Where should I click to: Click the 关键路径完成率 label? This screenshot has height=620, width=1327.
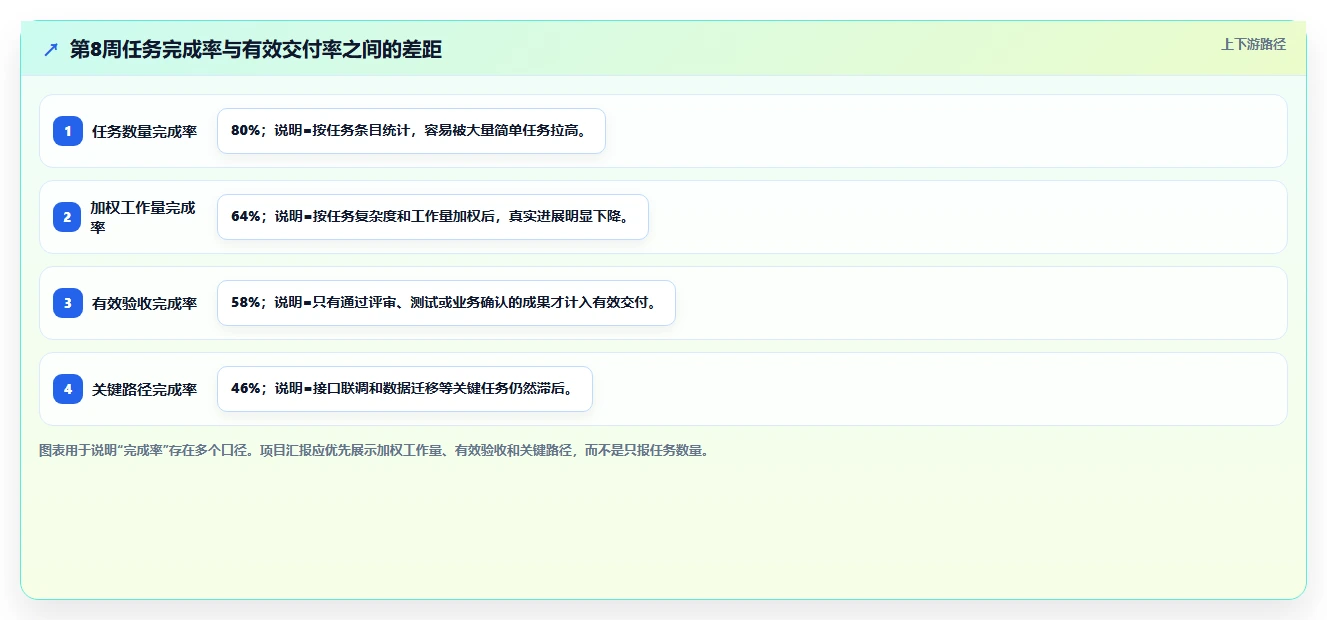pyautogui.click(x=144, y=389)
